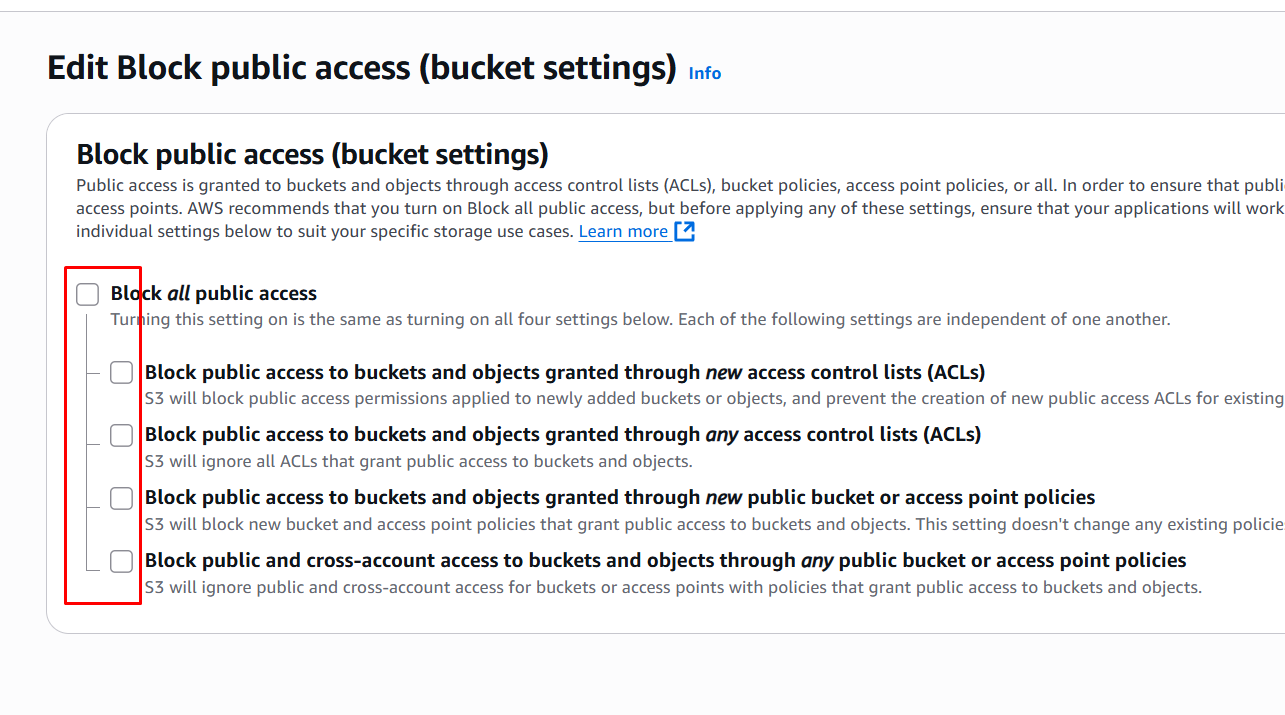Image resolution: width=1285 pixels, height=715 pixels.
Task: Toggle checkbox for new public bucket policies
Action: tap(121, 498)
